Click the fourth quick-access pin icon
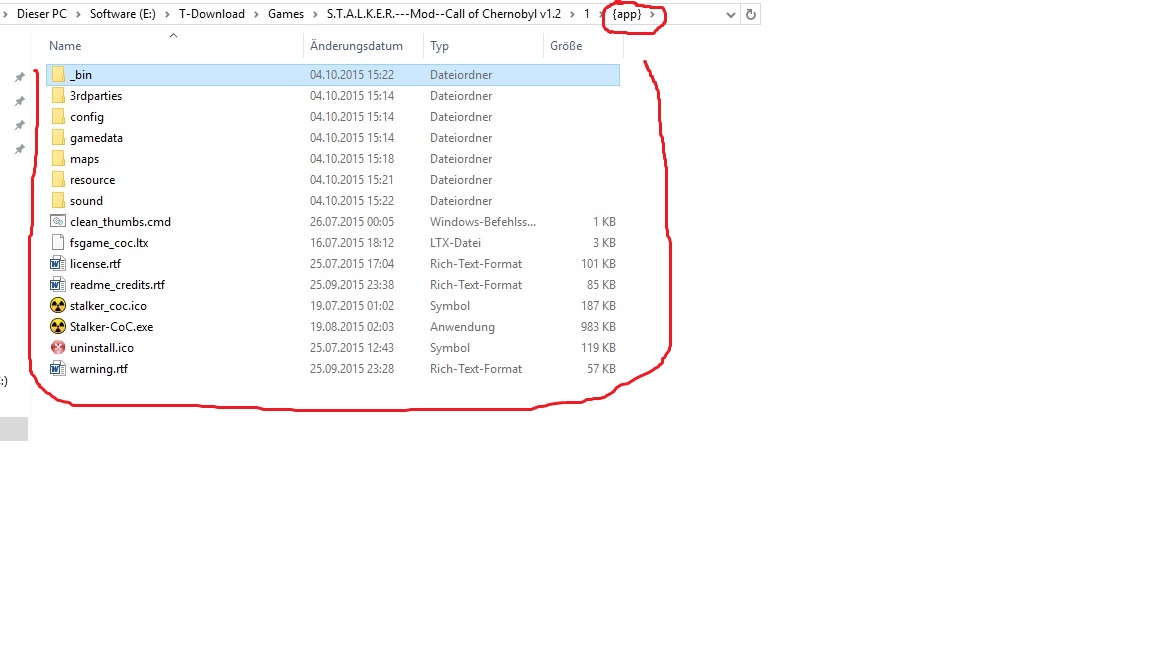 coord(20,149)
